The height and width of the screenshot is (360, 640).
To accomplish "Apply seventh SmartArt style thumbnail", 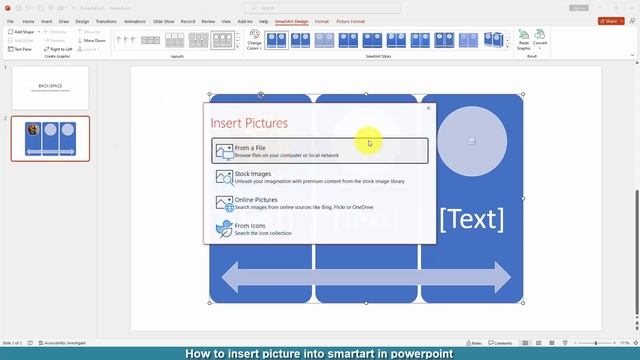I will 420,40.
